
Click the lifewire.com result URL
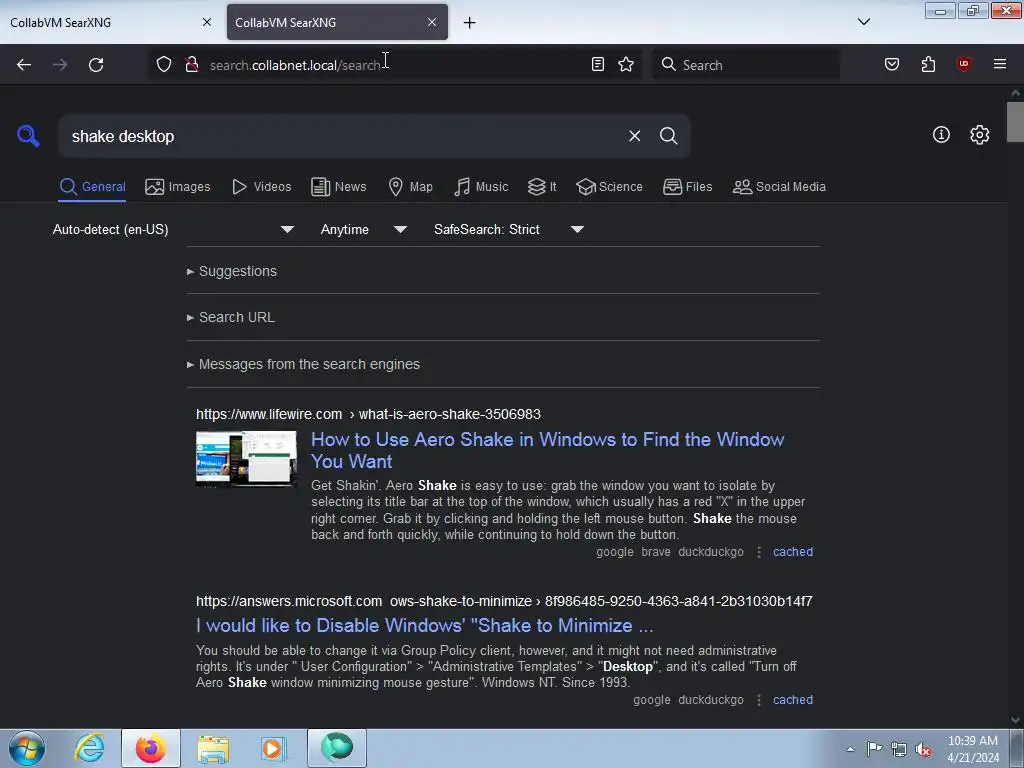coord(368,414)
